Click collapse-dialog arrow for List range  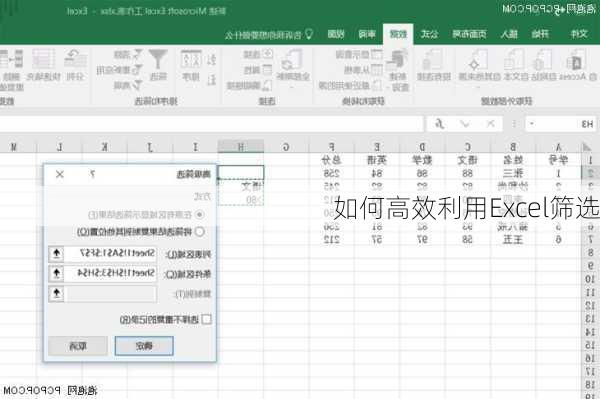[57, 254]
